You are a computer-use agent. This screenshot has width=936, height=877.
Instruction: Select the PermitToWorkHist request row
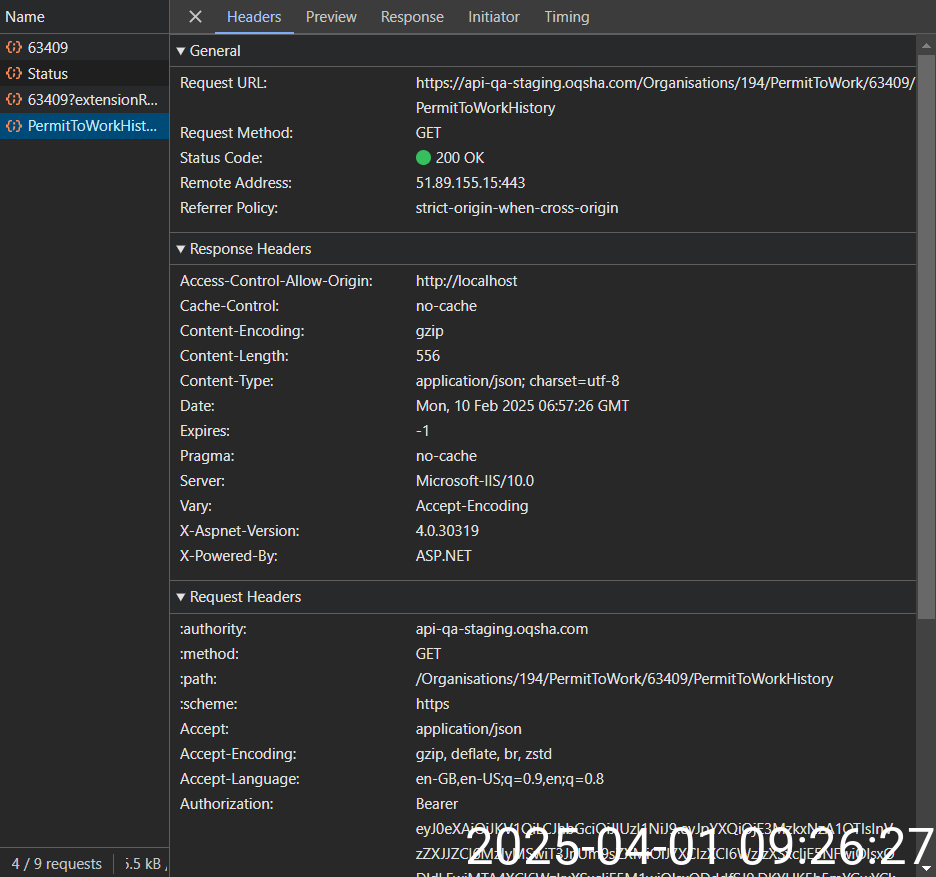coord(92,126)
